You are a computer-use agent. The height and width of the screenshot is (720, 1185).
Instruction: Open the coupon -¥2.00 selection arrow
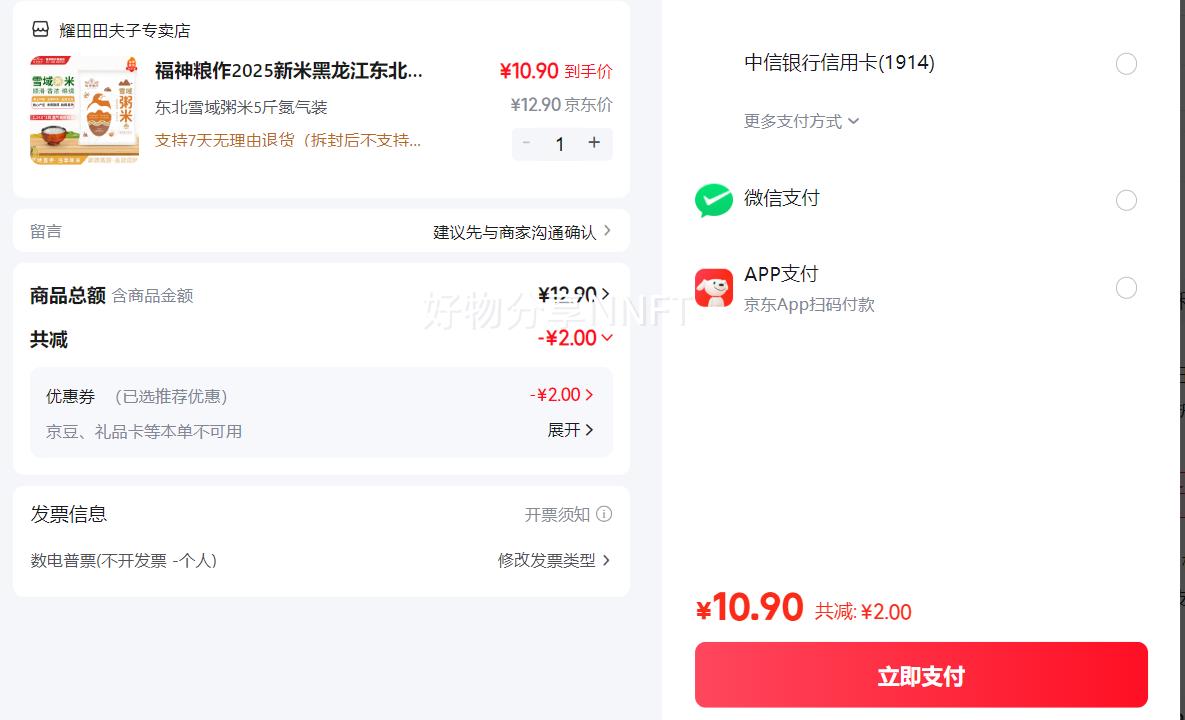tap(589, 395)
